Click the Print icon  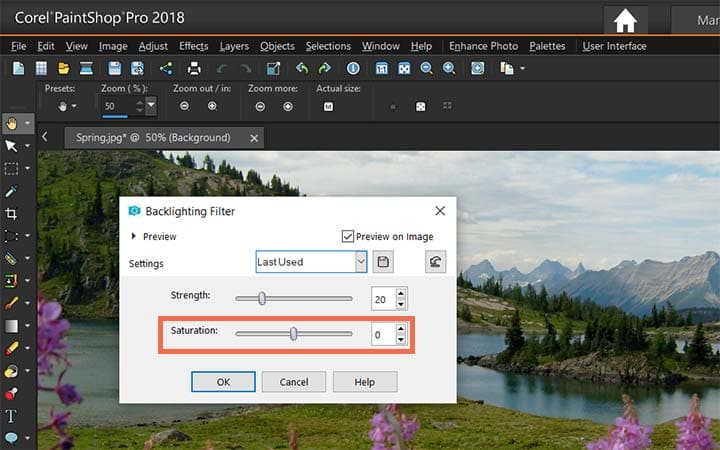click(194, 68)
